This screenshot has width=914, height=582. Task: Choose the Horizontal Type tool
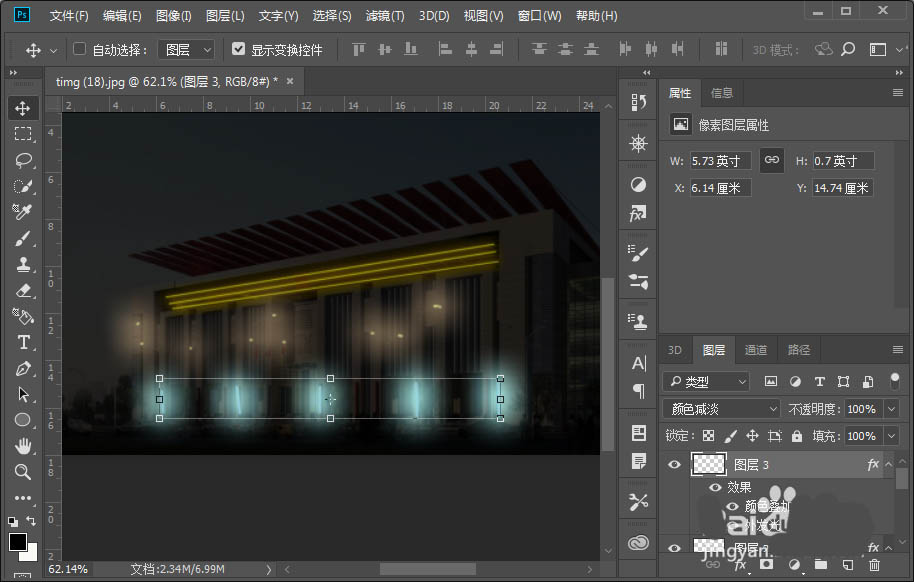(x=22, y=342)
